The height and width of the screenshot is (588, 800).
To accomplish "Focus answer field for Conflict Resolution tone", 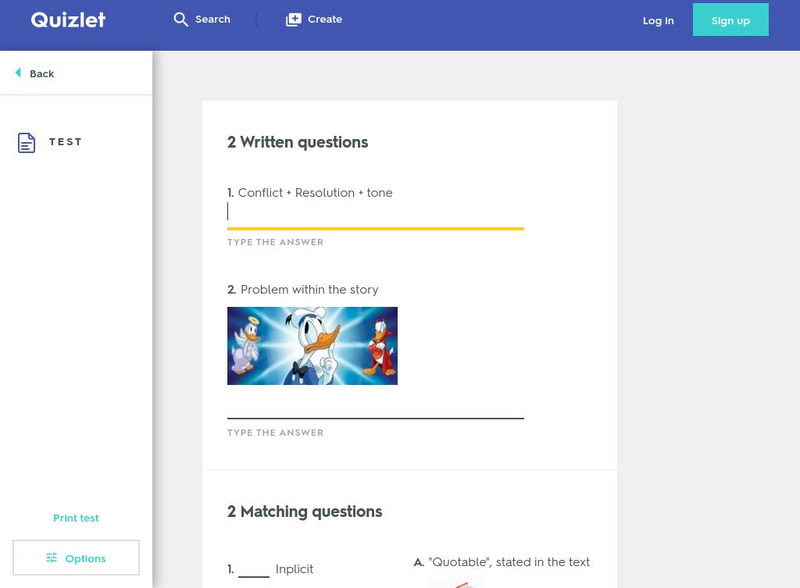I will click(x=376, y=214).
